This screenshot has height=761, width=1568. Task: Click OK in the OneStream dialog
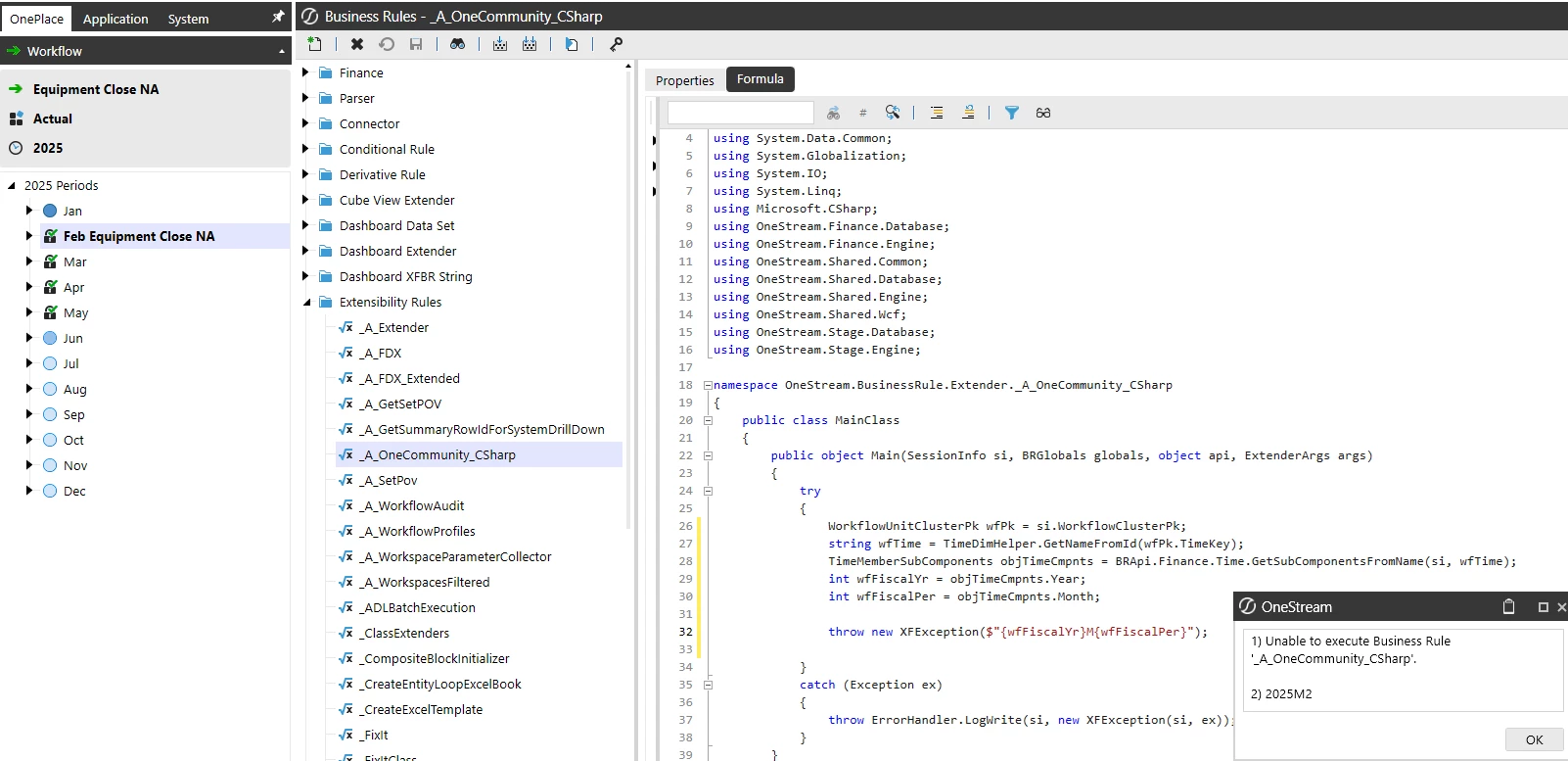[x=1534, y=739]
